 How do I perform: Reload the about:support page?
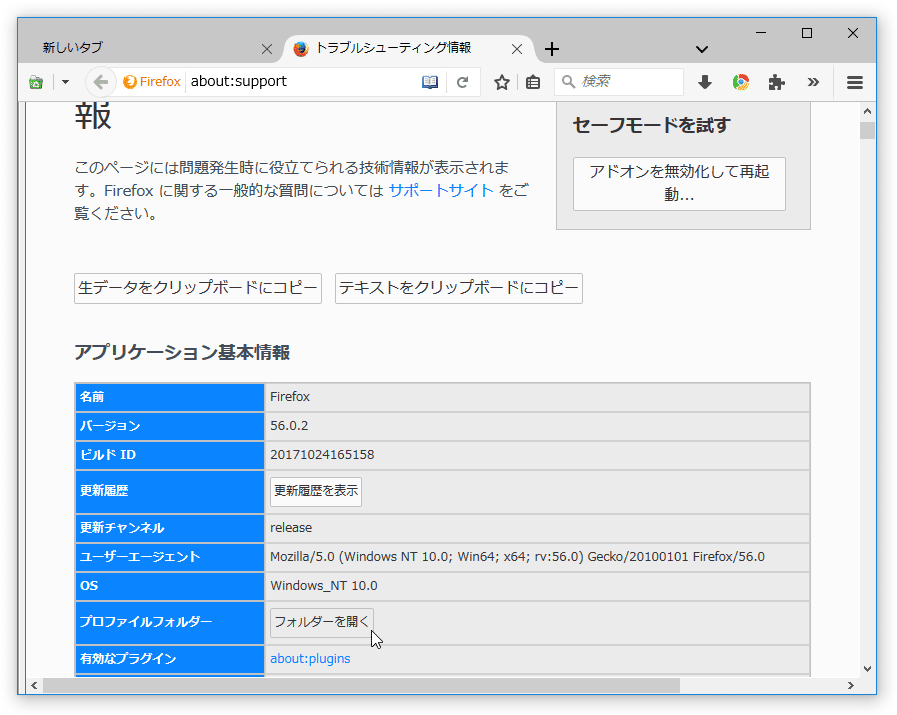tap(462, 82)
